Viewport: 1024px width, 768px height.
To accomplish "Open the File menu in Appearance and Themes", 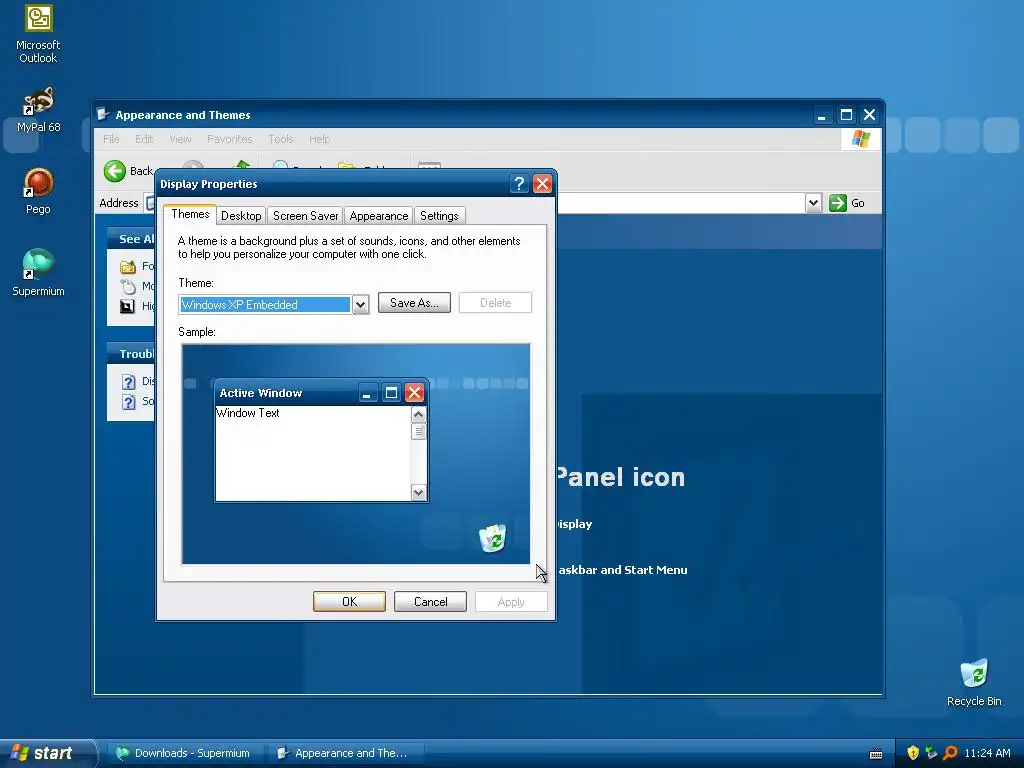I will pyautogui.click(x=111, y=139).
